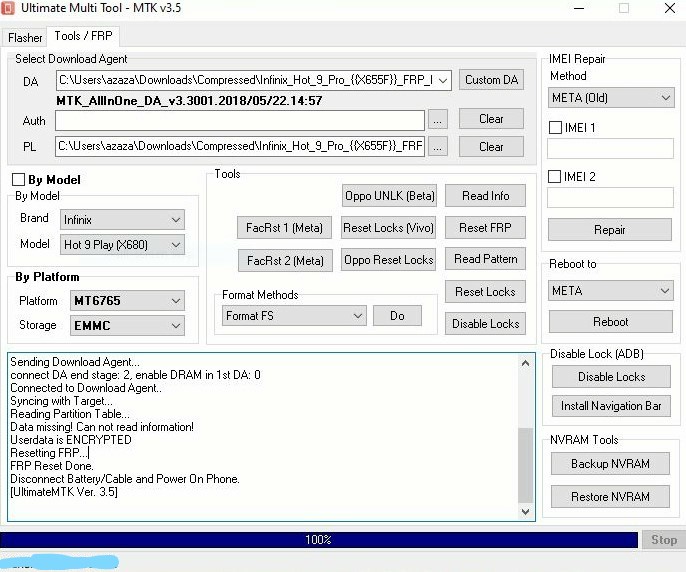
Task: Click the Read Info button
Action: point(485,196)
